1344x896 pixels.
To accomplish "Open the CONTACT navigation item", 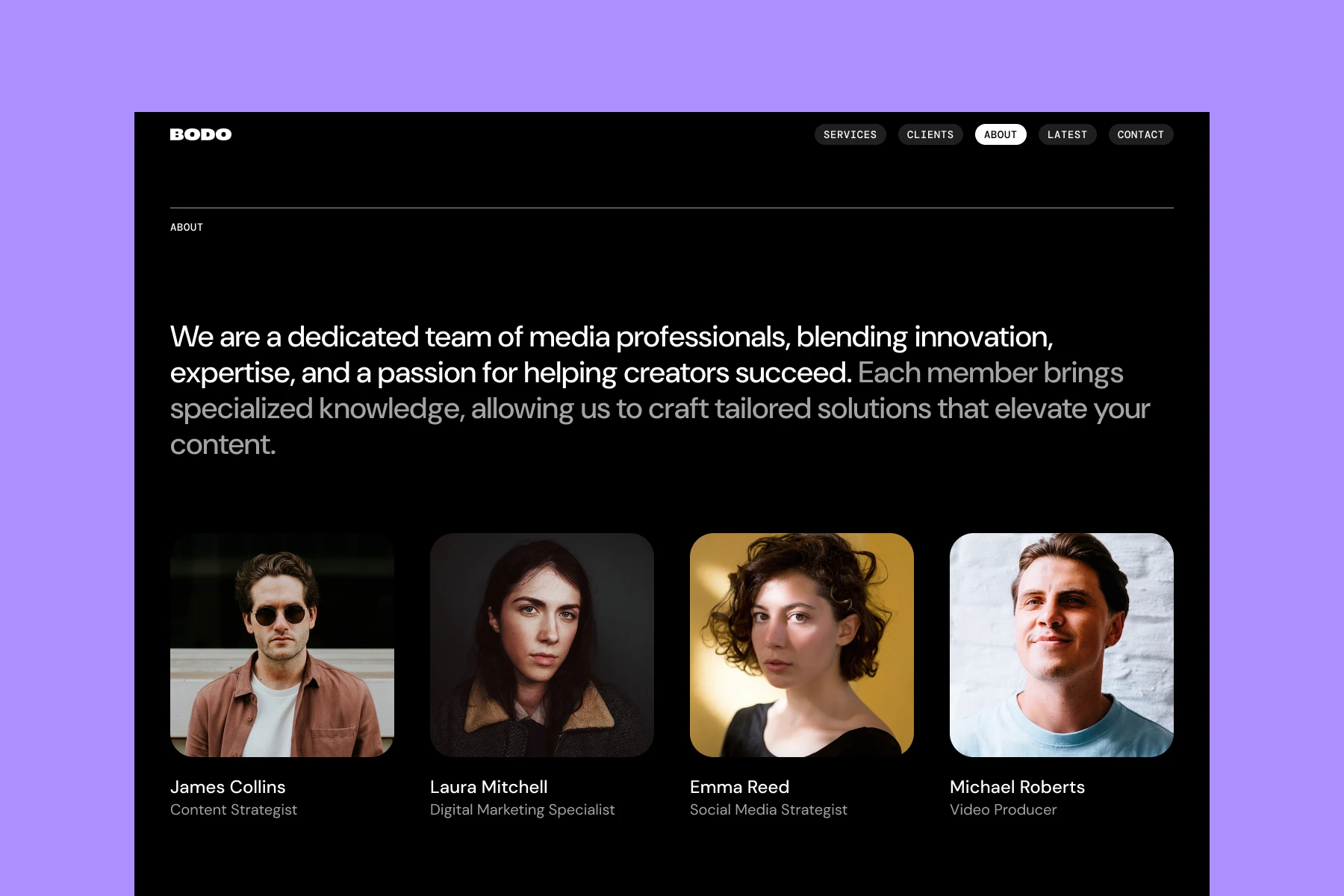I will tap(1140, 134).
